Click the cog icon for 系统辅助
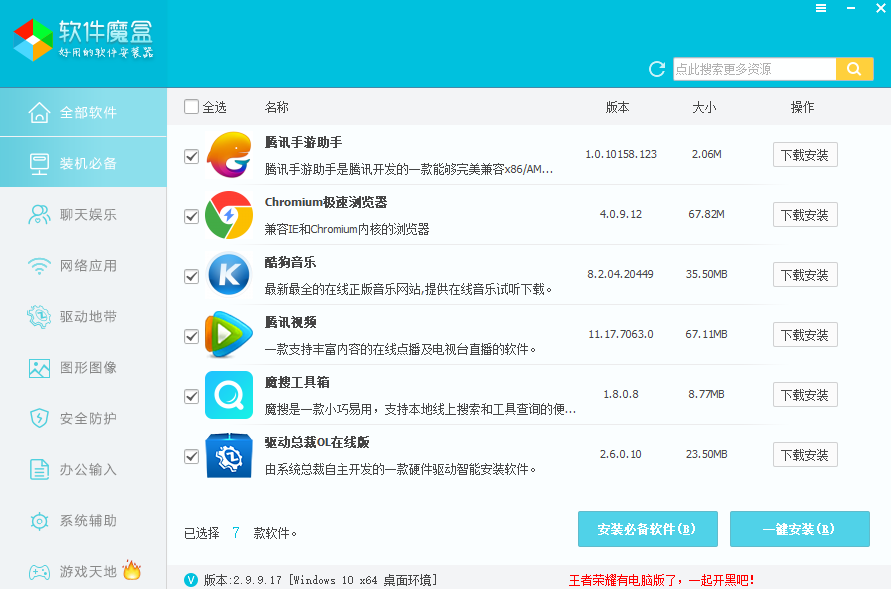Screen dimensions: 891x589 (x=39, y=521)
